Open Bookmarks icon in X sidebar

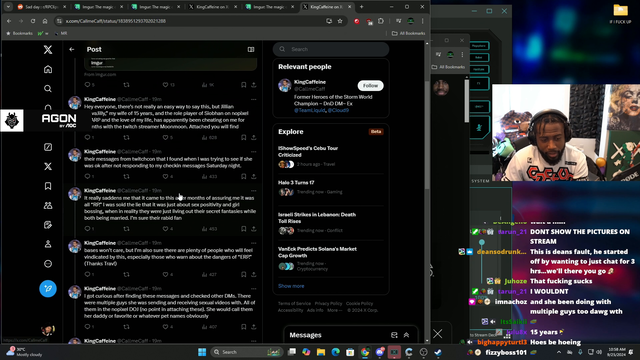48,186
